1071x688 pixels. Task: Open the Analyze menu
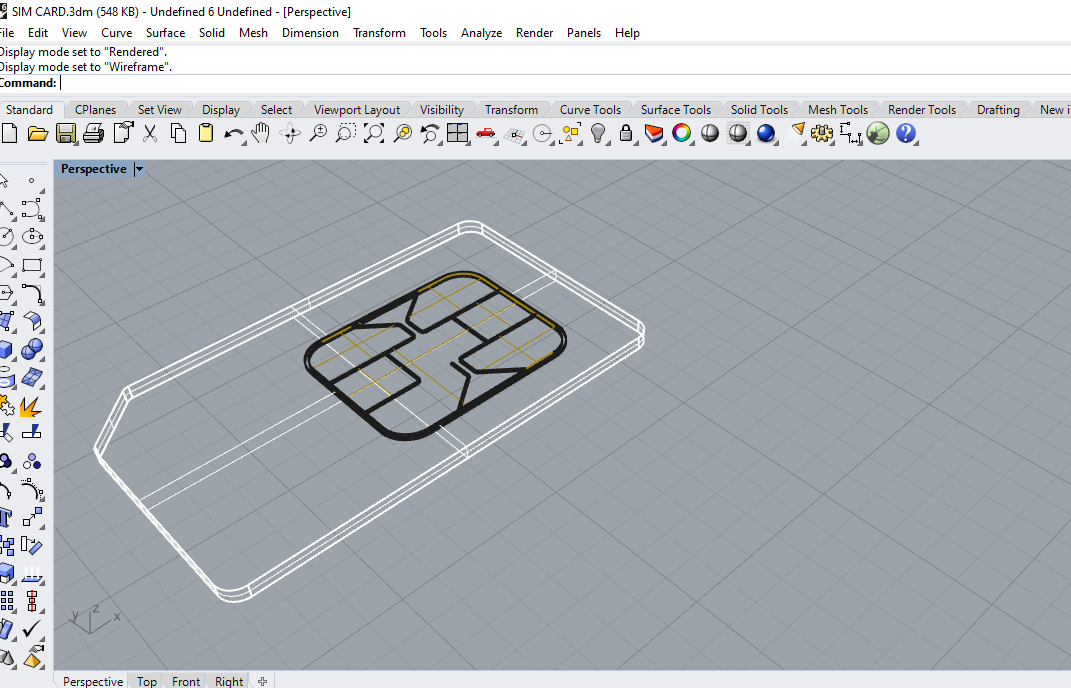(482, 33)
